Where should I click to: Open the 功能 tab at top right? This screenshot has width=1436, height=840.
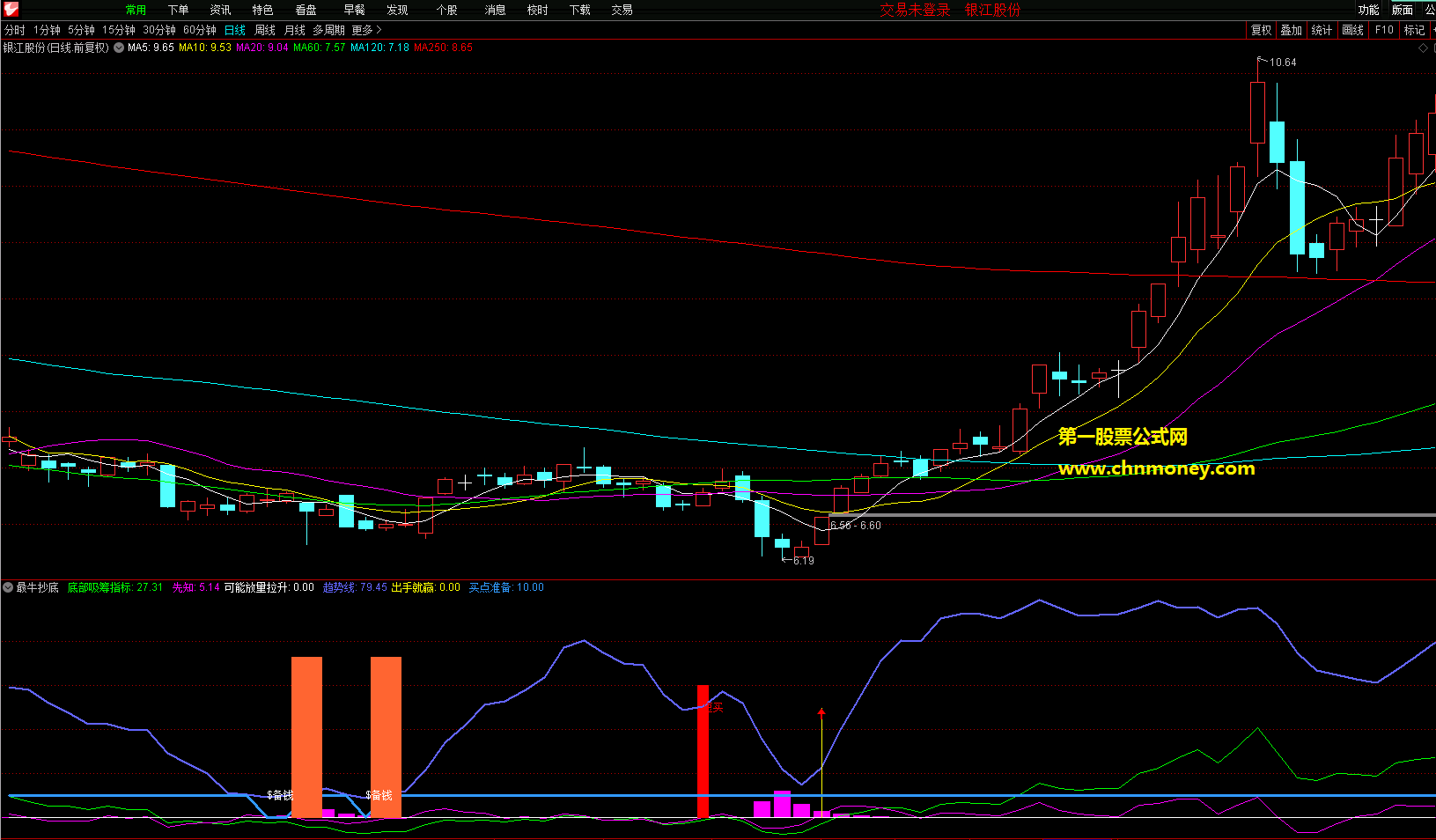(x=1368, y=10)
